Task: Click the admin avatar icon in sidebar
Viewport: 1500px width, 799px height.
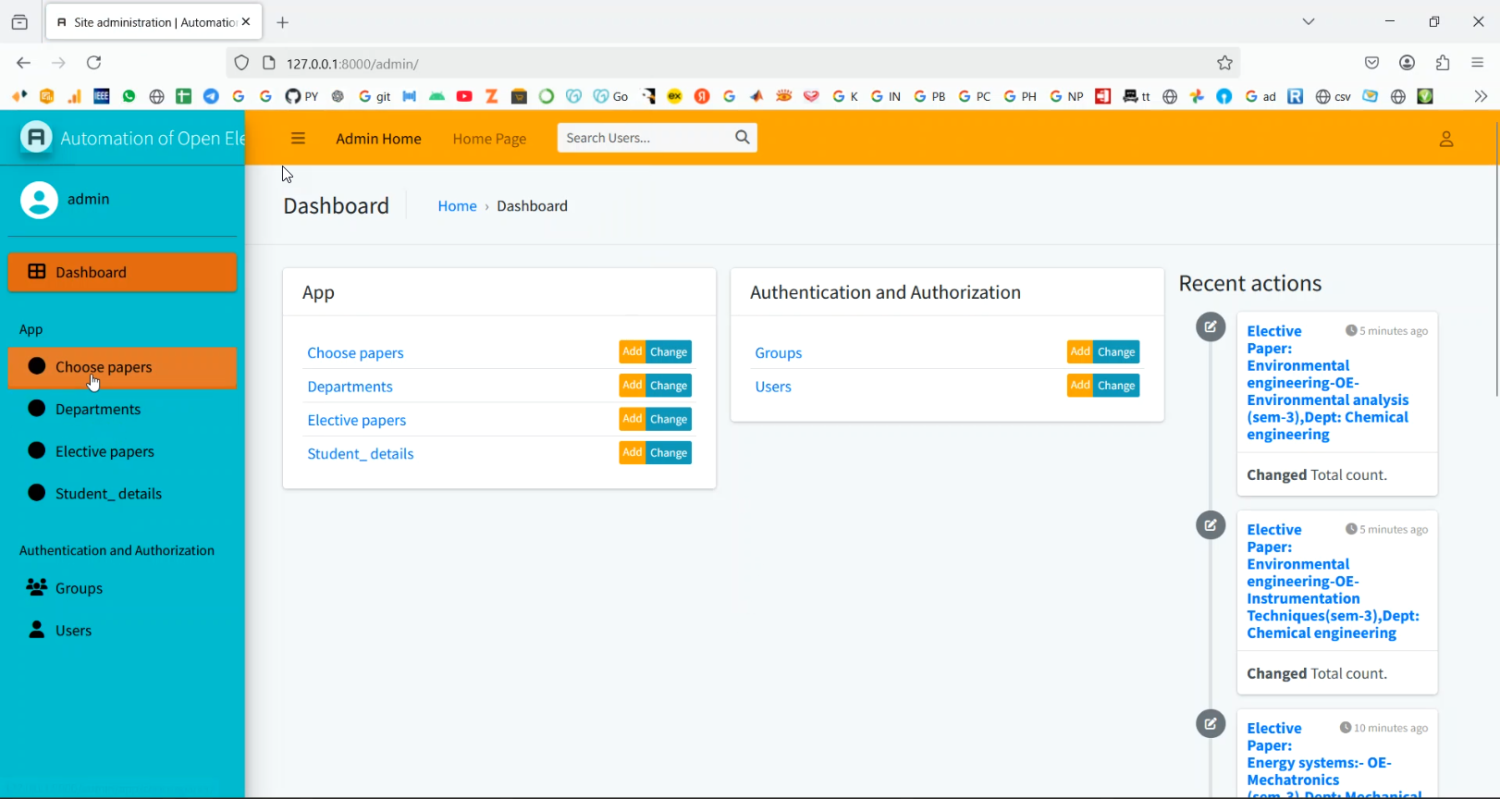Action: pos(39,200)
